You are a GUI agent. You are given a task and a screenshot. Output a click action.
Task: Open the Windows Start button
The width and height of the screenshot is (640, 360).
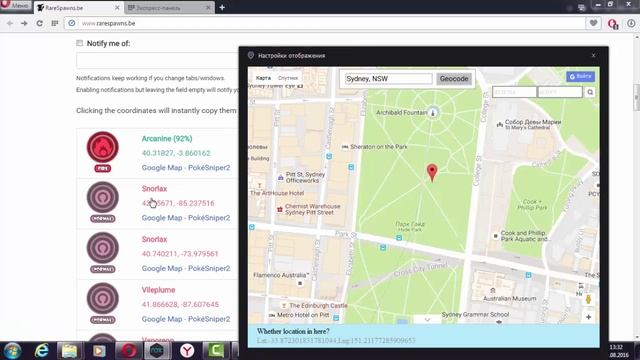[12, 351]
